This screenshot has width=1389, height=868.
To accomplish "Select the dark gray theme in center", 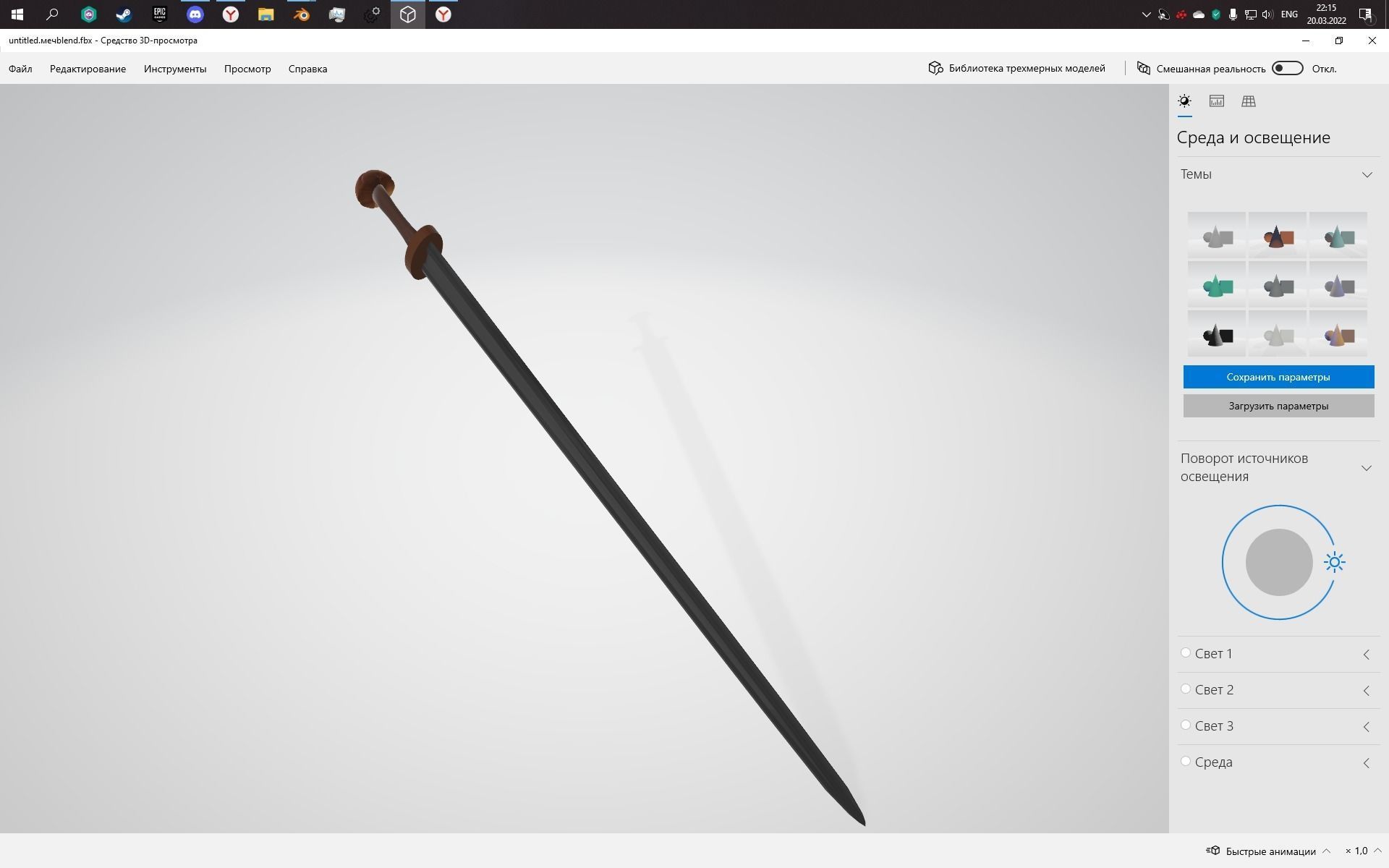I will coord(1277,284).
